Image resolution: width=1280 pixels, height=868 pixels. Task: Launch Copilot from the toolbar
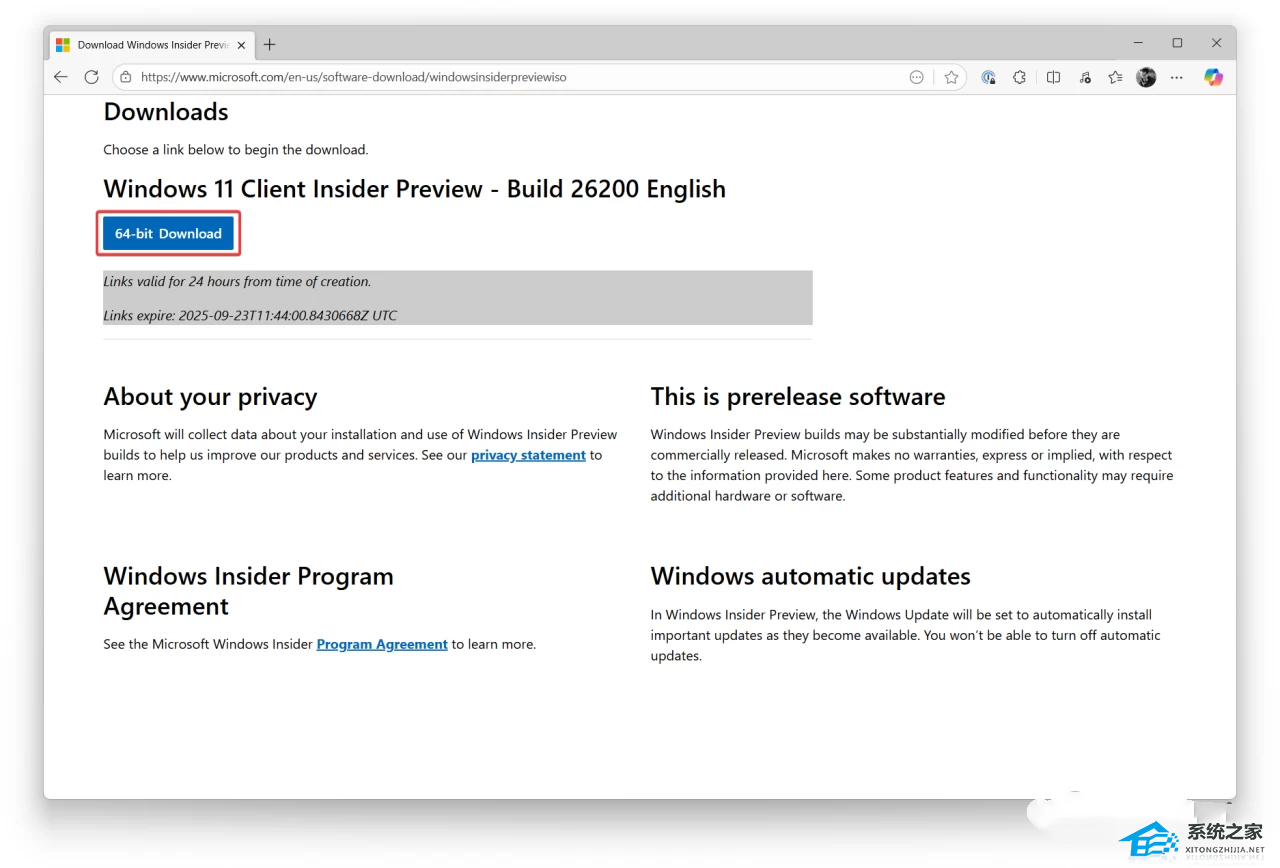click(1213, 77)
